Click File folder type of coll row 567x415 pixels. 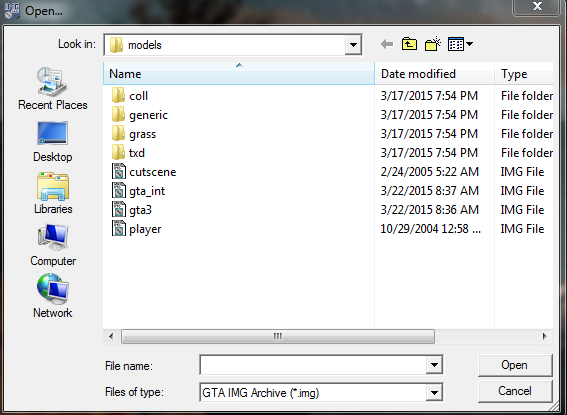[527, 95]
